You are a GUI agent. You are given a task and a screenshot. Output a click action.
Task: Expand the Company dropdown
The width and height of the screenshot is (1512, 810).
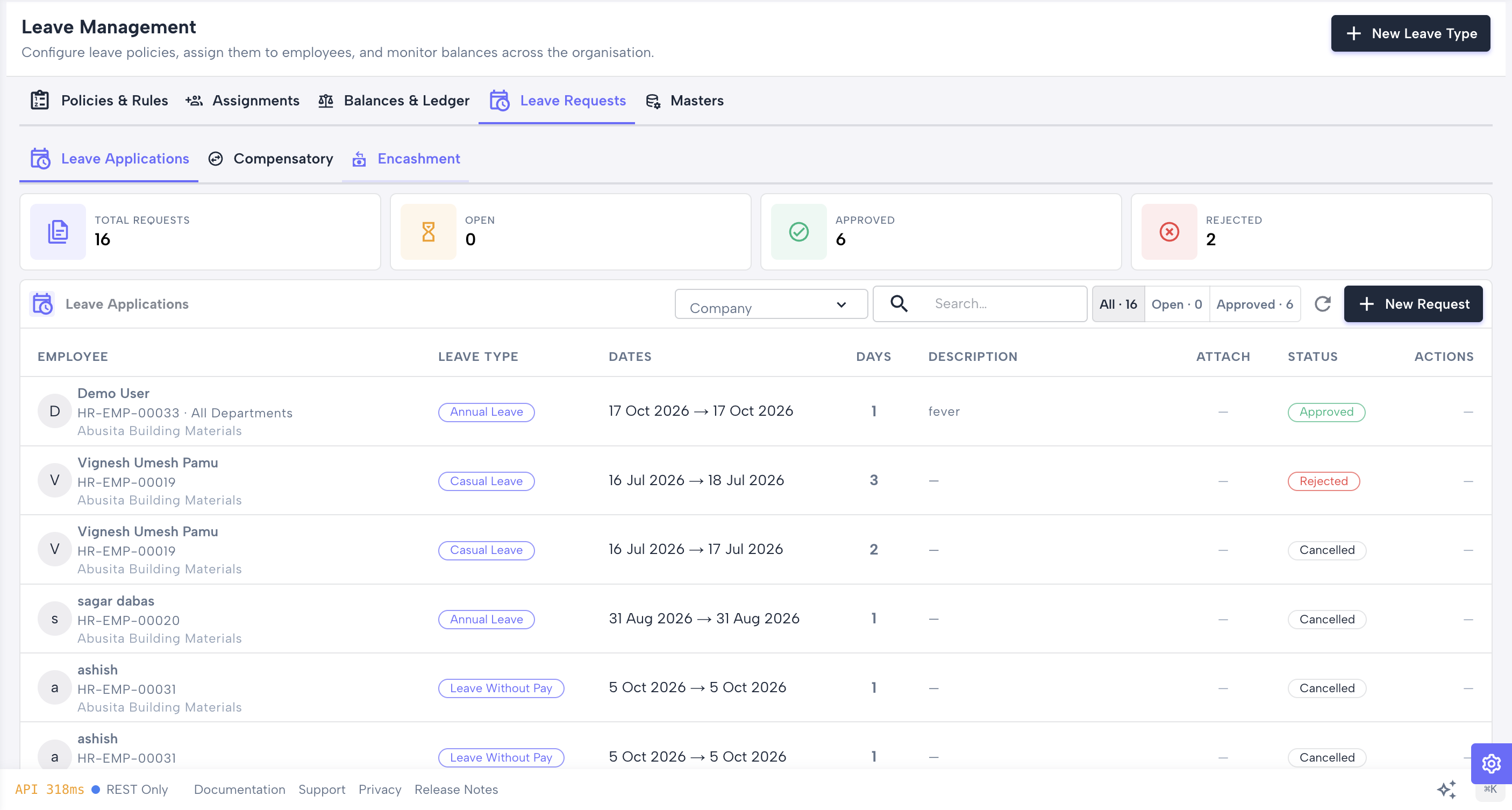pos(771,304)
